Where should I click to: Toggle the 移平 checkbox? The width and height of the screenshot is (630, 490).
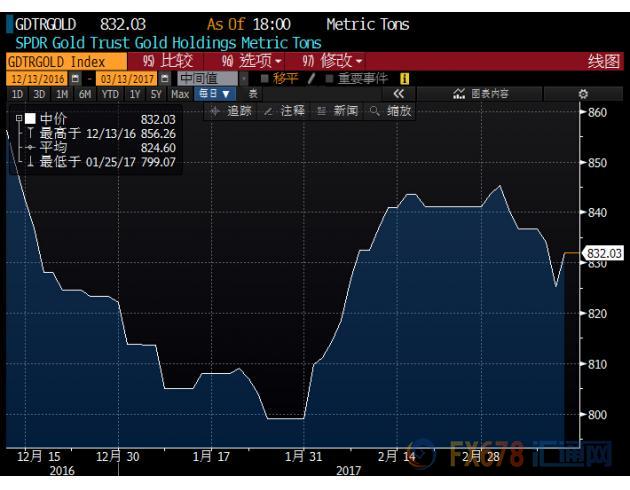coord(264,78)
